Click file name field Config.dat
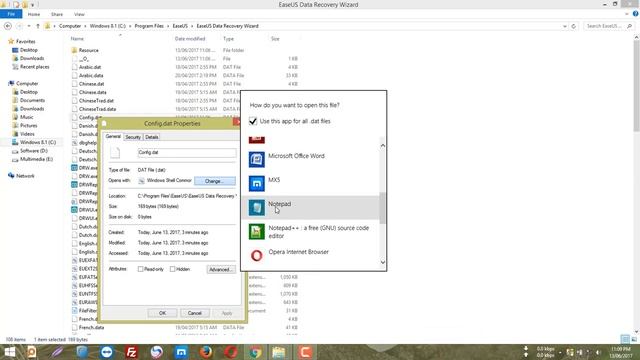This screenshot has width=640, height=360. coord(187,153)
